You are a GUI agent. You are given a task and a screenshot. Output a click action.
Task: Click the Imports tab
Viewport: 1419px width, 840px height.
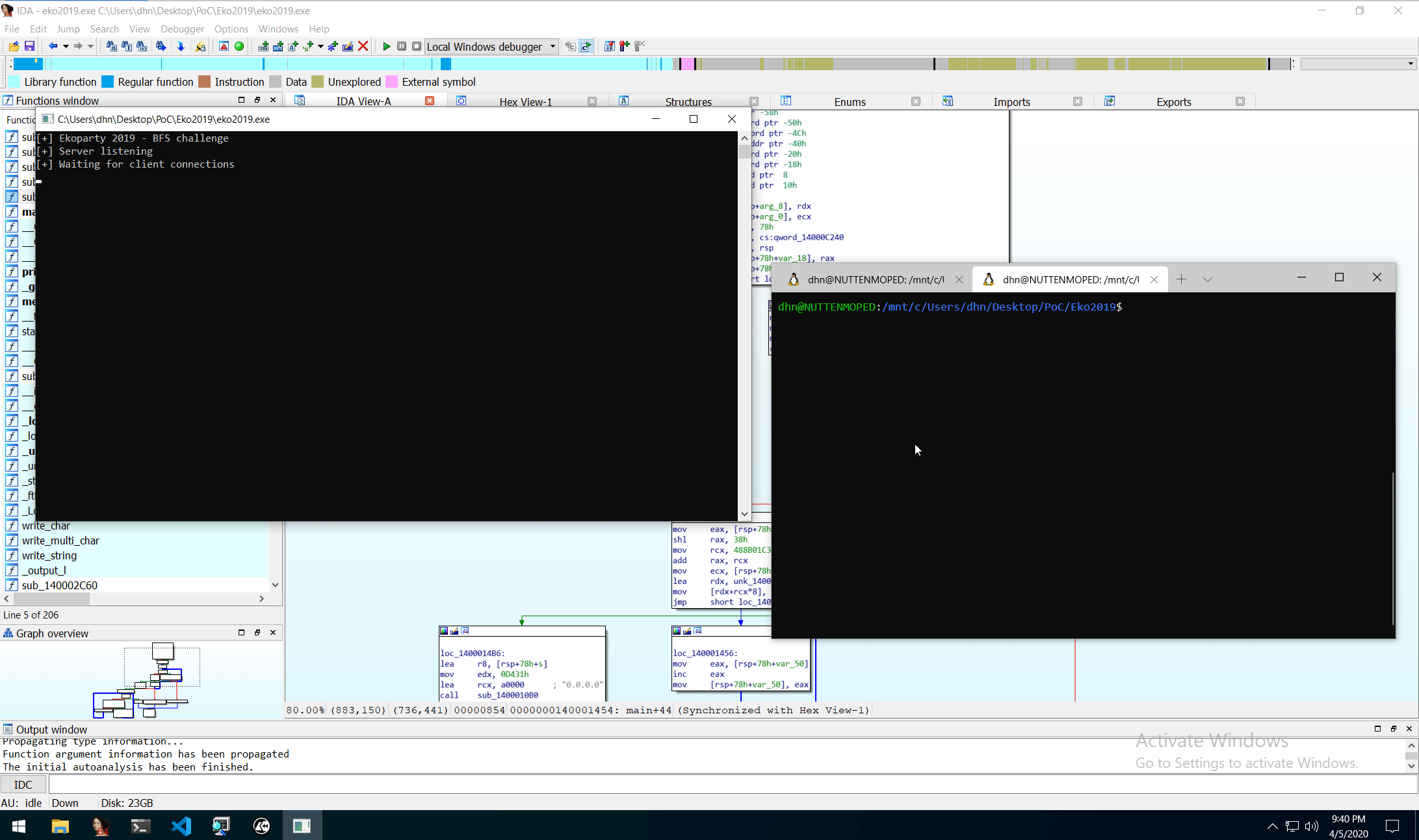(x=1011, y=101)
